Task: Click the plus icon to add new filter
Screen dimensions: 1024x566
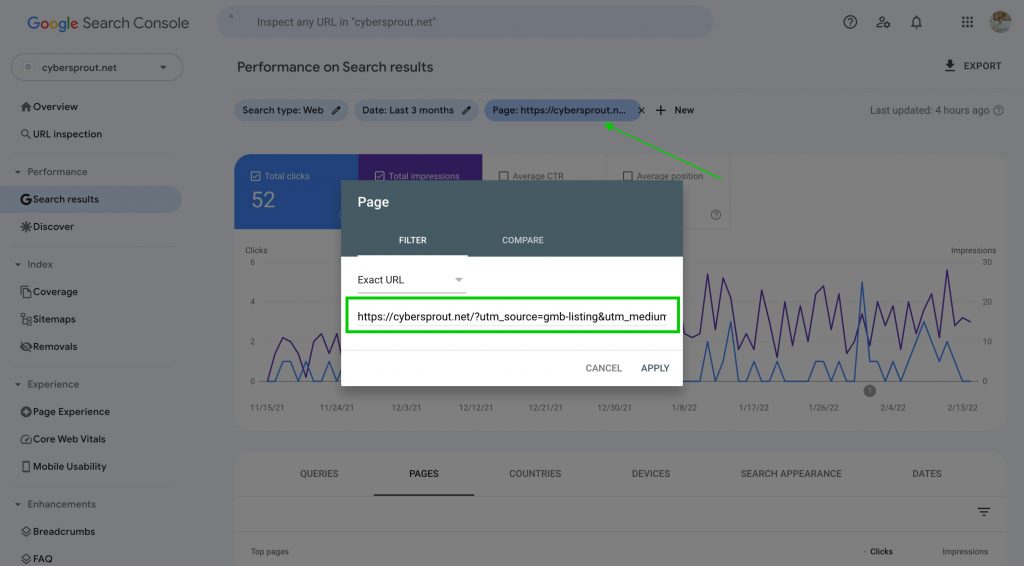Action: [661, 110]
